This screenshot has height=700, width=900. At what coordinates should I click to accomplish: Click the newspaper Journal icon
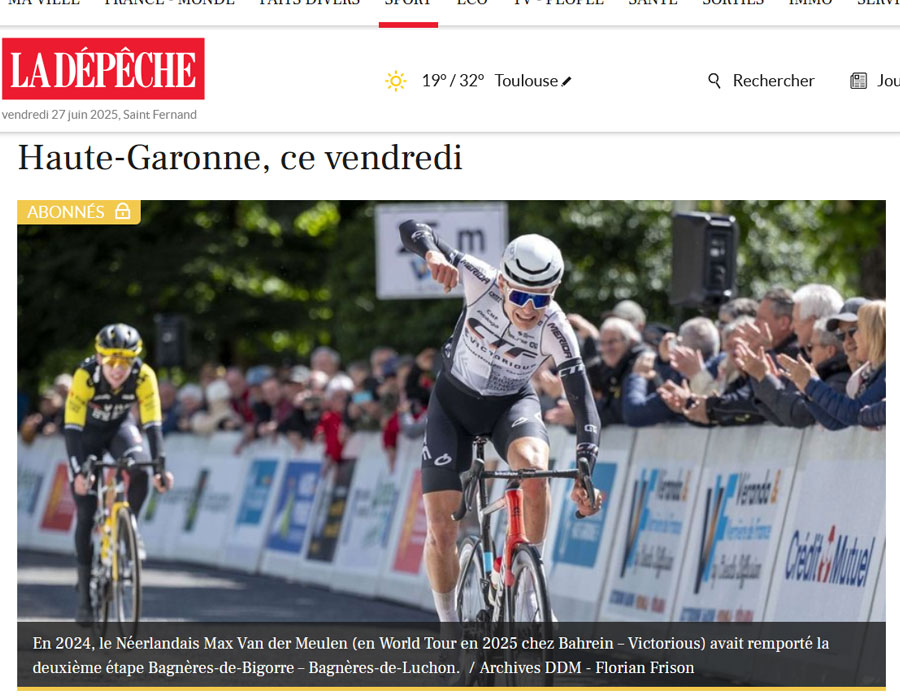click(x=858, y=81)
